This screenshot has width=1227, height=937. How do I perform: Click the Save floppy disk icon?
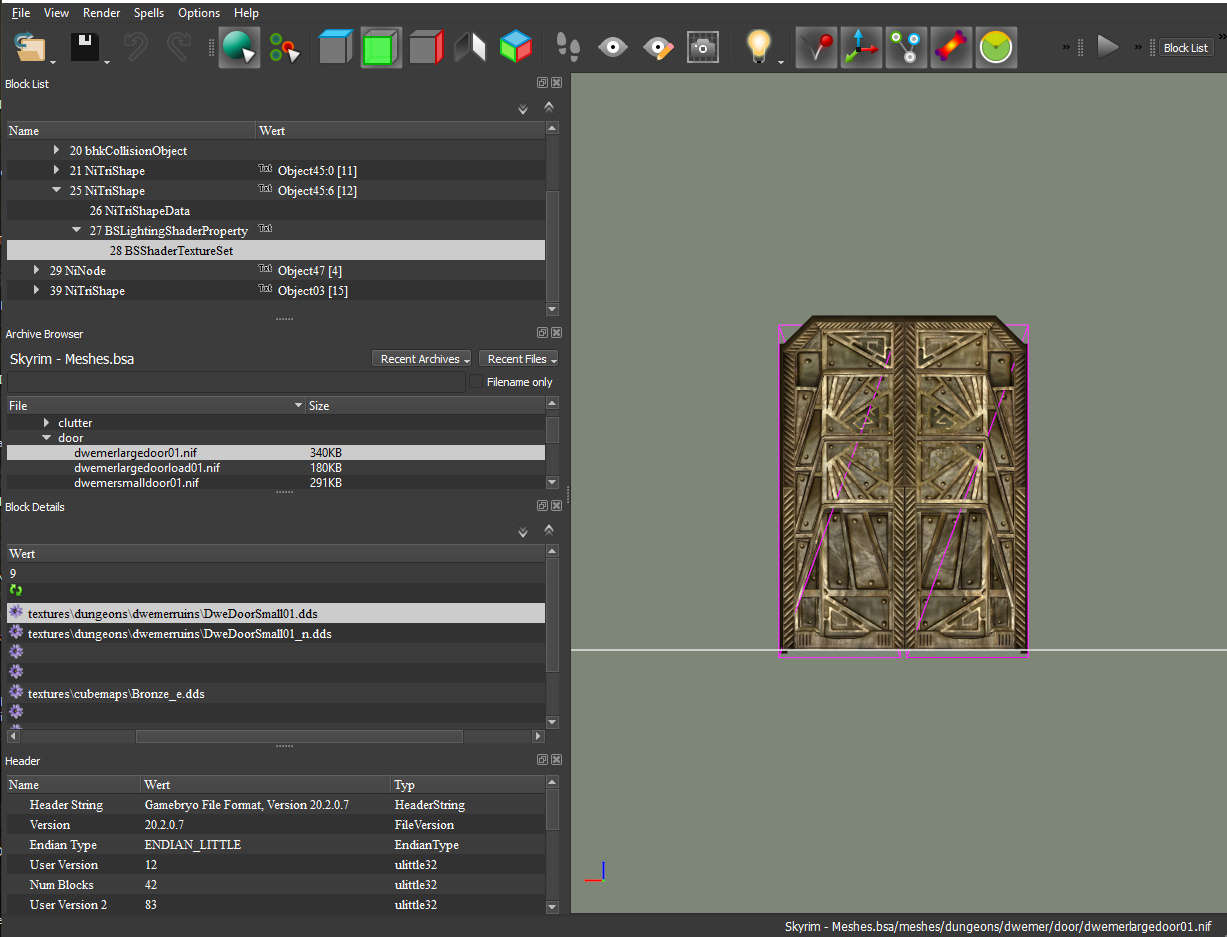83,47
